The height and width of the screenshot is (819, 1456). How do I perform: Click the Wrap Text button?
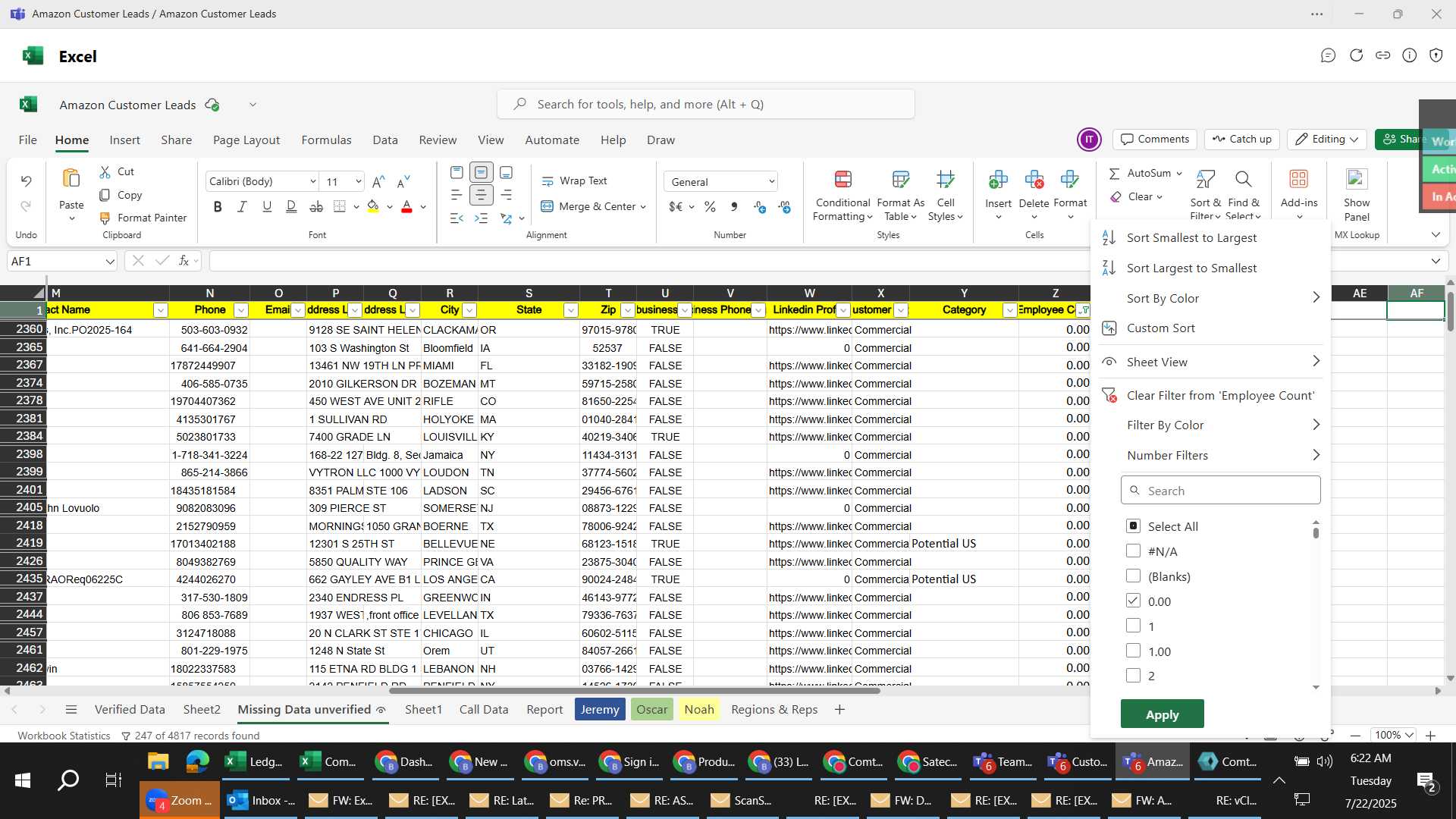pos(574,180)
